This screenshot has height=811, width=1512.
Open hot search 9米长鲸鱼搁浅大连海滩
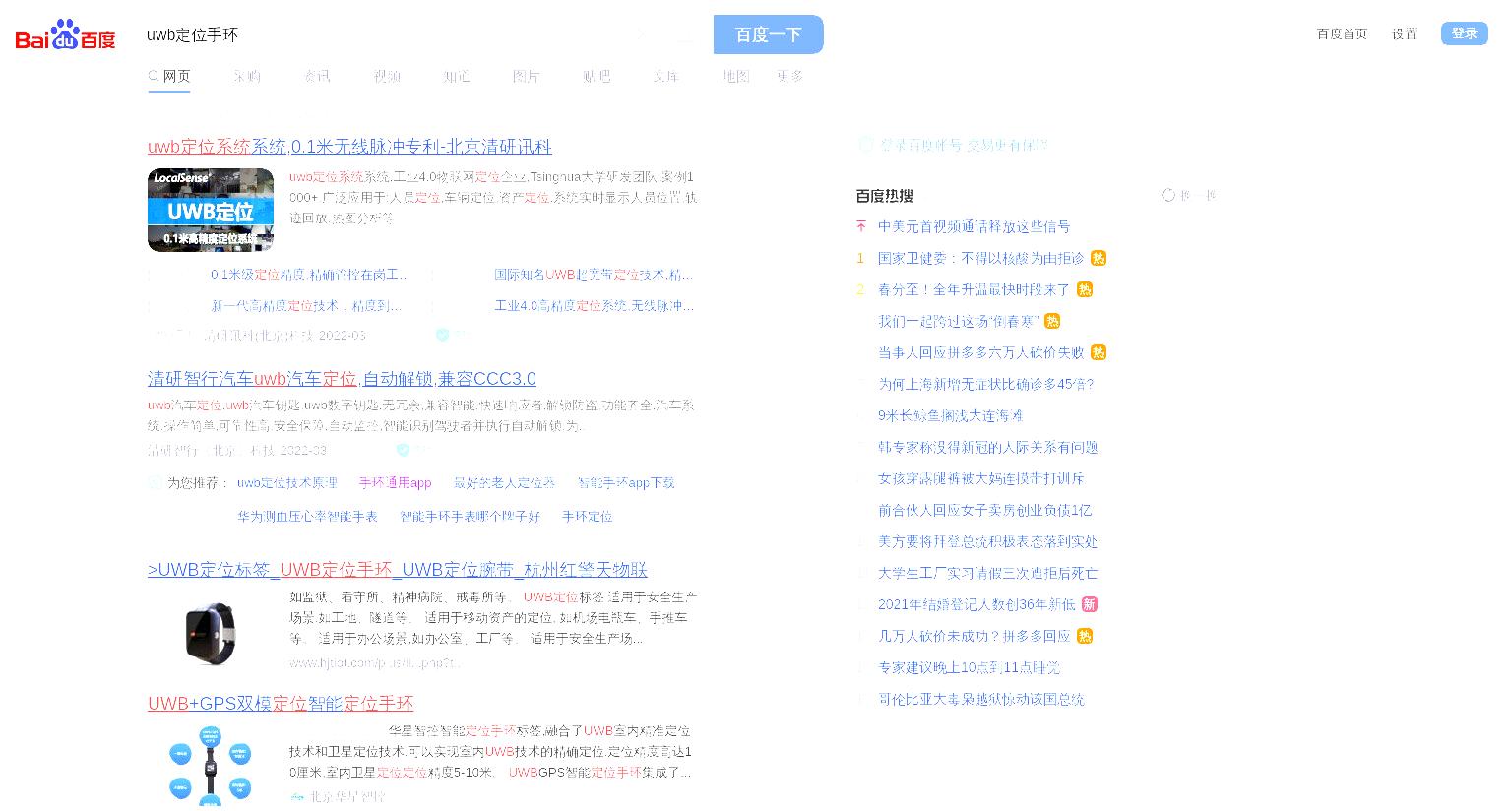[x=951, y=415]
